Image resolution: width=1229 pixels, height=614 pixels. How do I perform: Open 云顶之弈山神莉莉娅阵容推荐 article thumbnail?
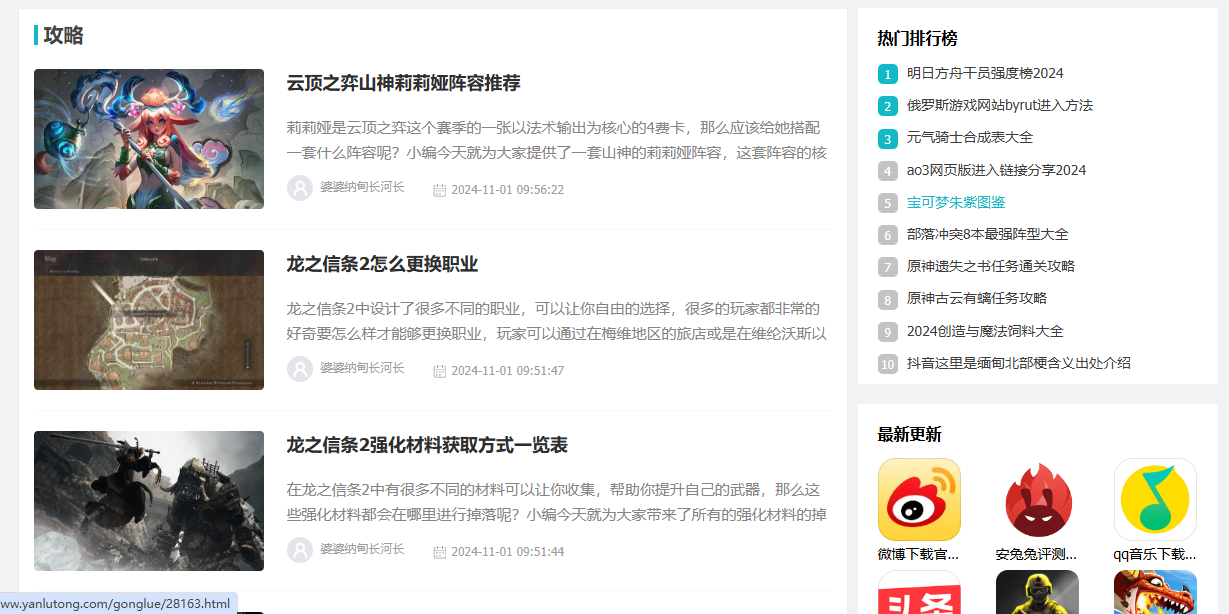point(149,139)
